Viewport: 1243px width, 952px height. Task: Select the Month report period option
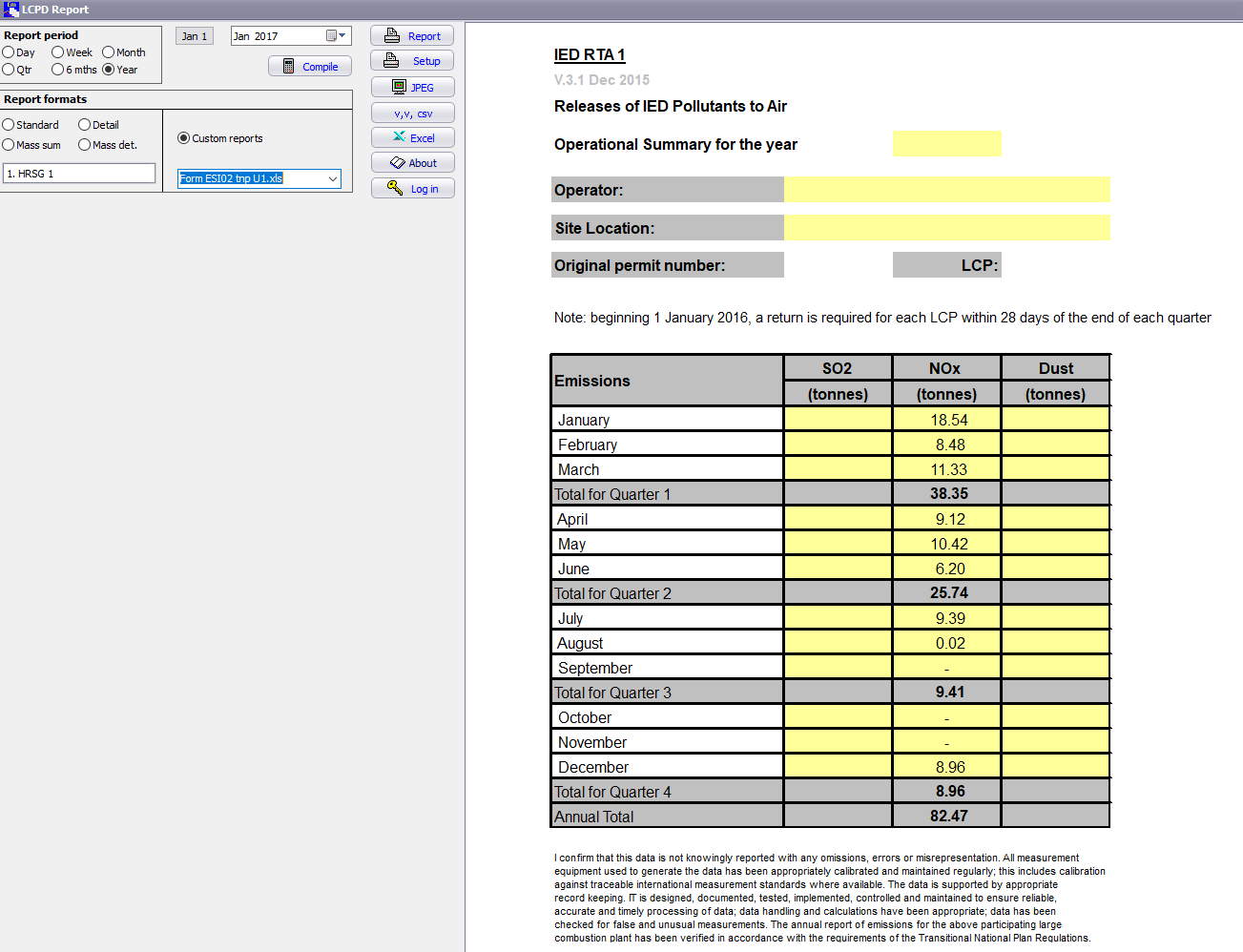[x=109, y=52]
